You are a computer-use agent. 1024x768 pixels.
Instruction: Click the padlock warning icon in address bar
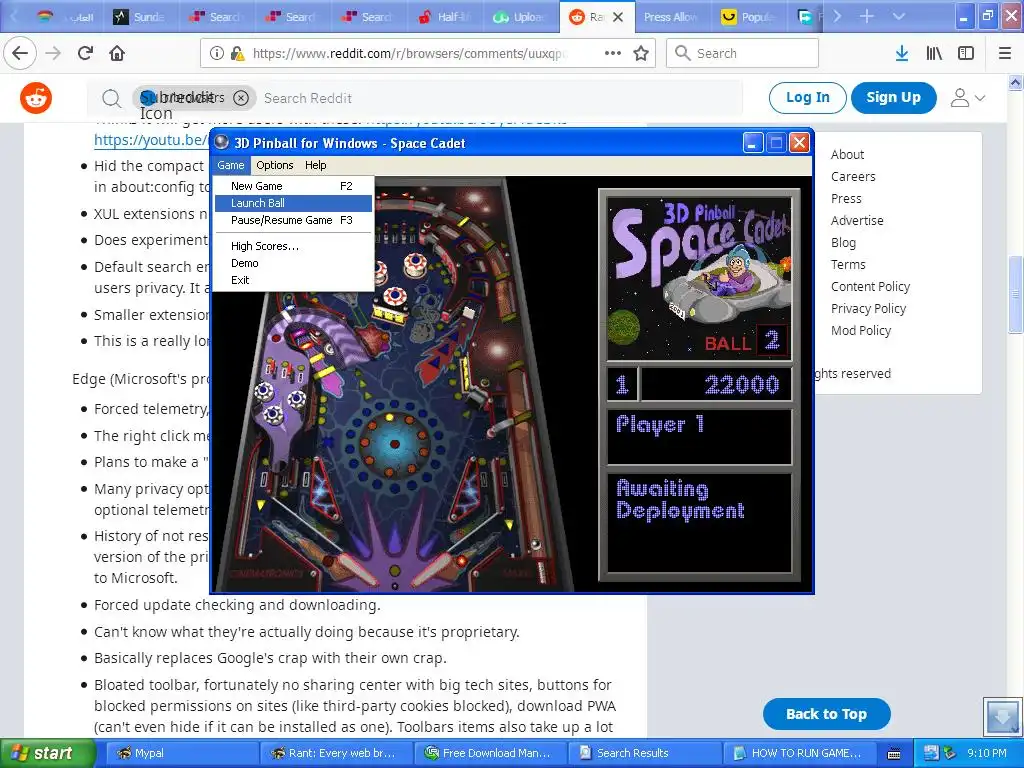pyautogui.click(x=238, y=54)
